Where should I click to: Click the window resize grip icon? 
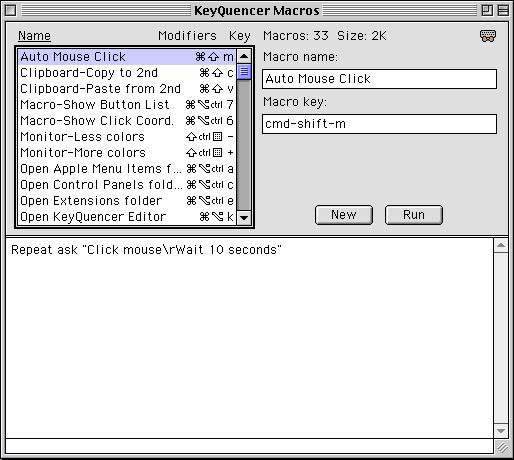(x=502, y=447)
